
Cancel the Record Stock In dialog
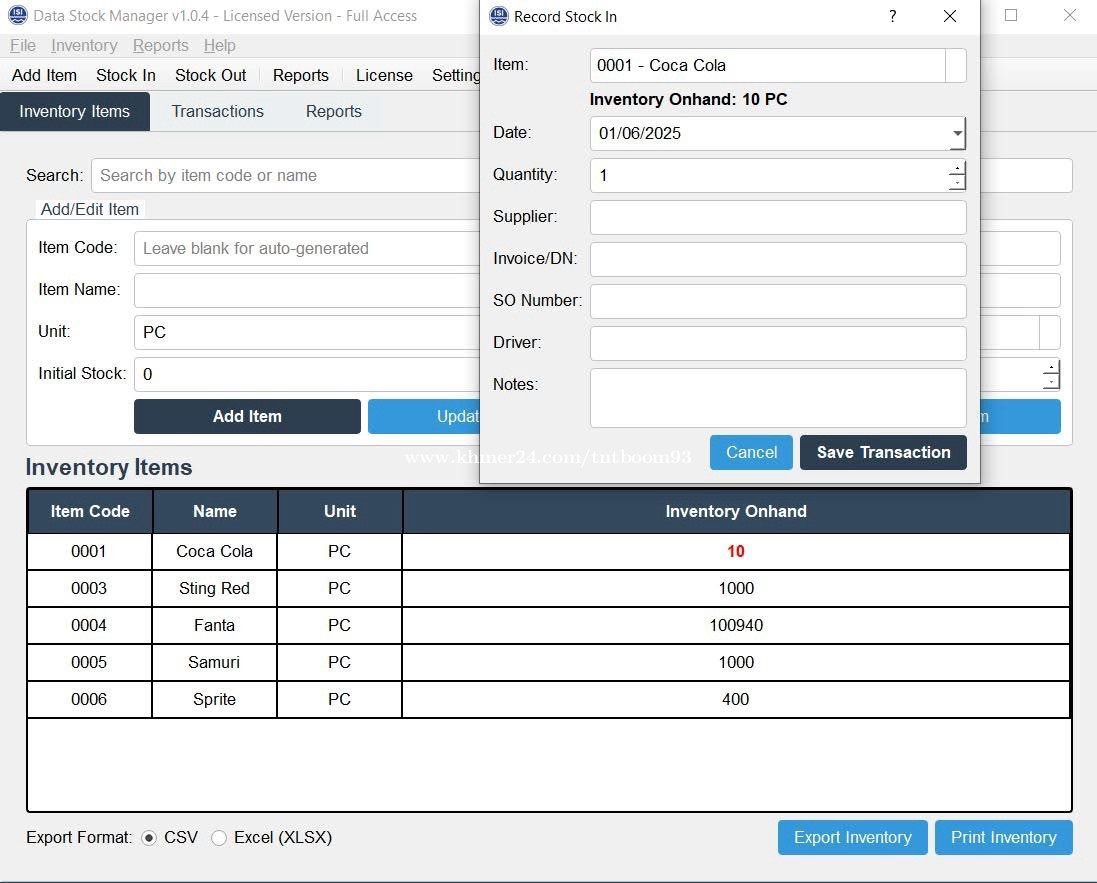pos(751,452)
